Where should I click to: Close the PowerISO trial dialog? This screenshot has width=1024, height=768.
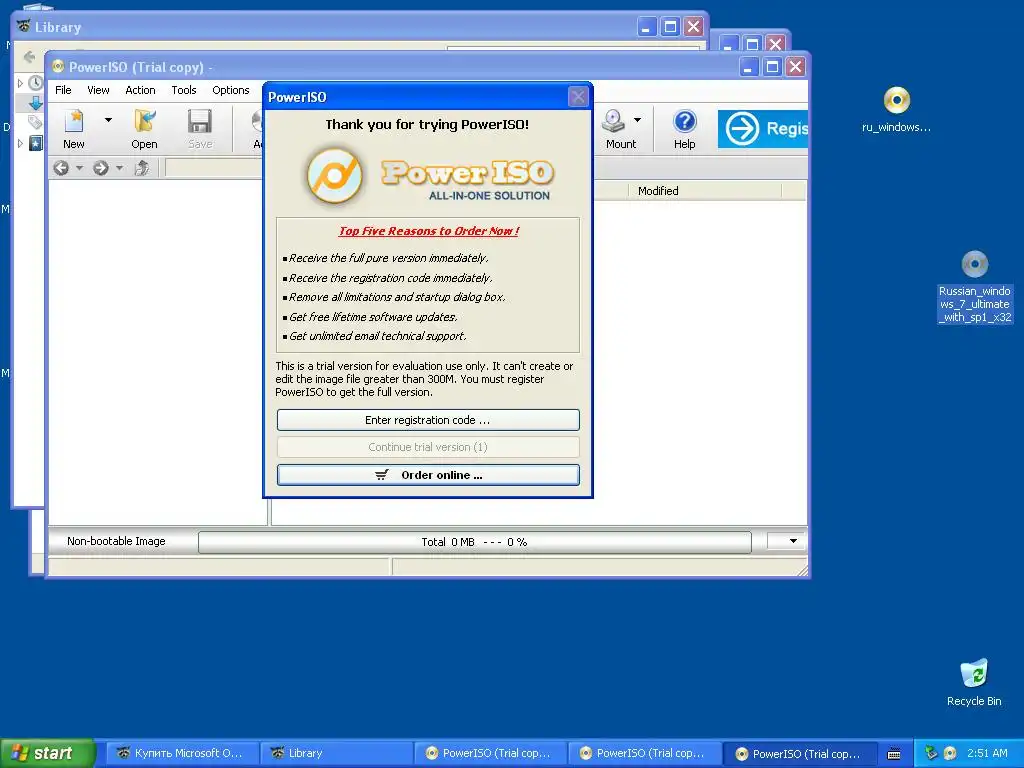[578, 97]
